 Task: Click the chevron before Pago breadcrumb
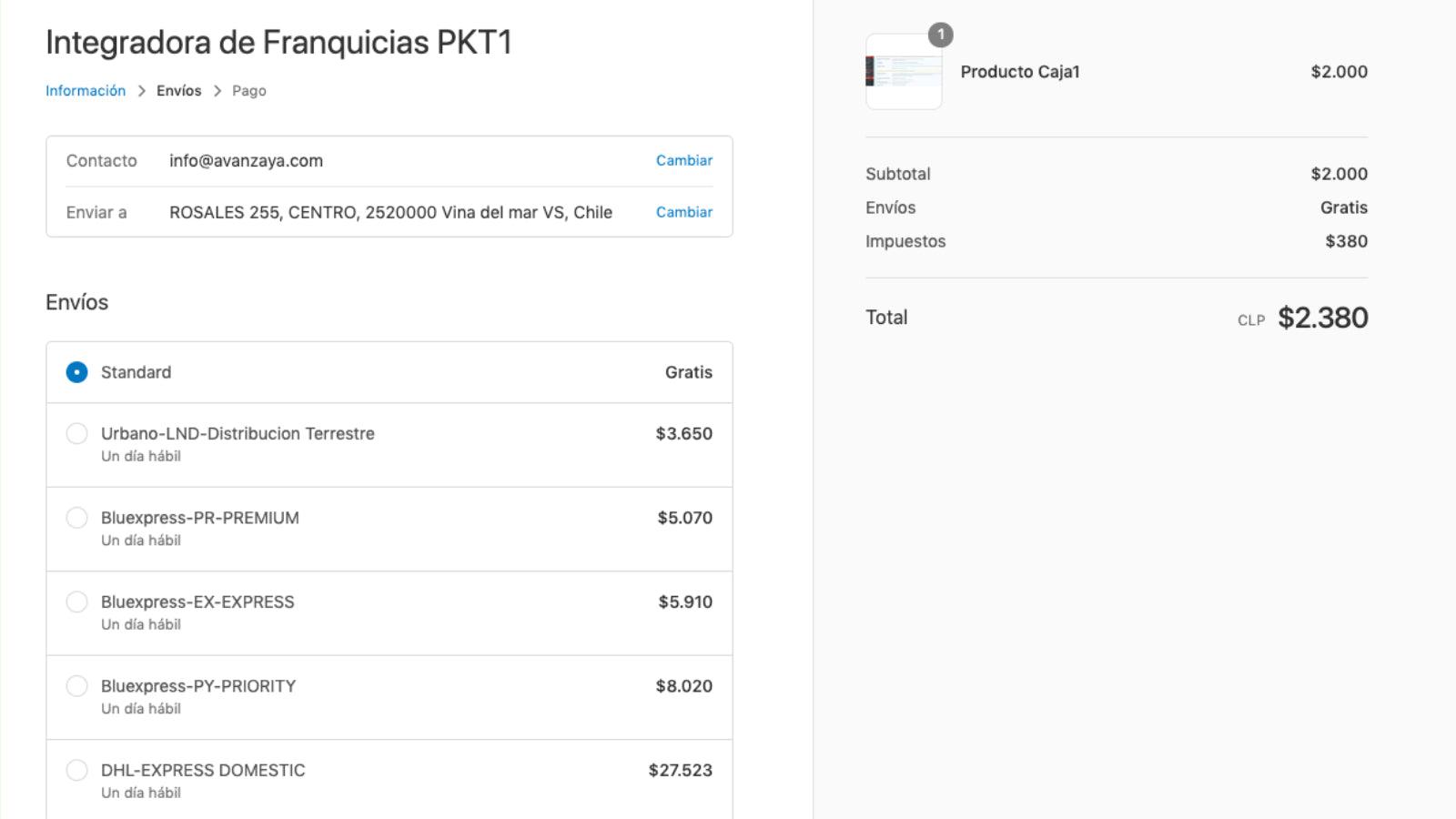click(x=217, y=91)
